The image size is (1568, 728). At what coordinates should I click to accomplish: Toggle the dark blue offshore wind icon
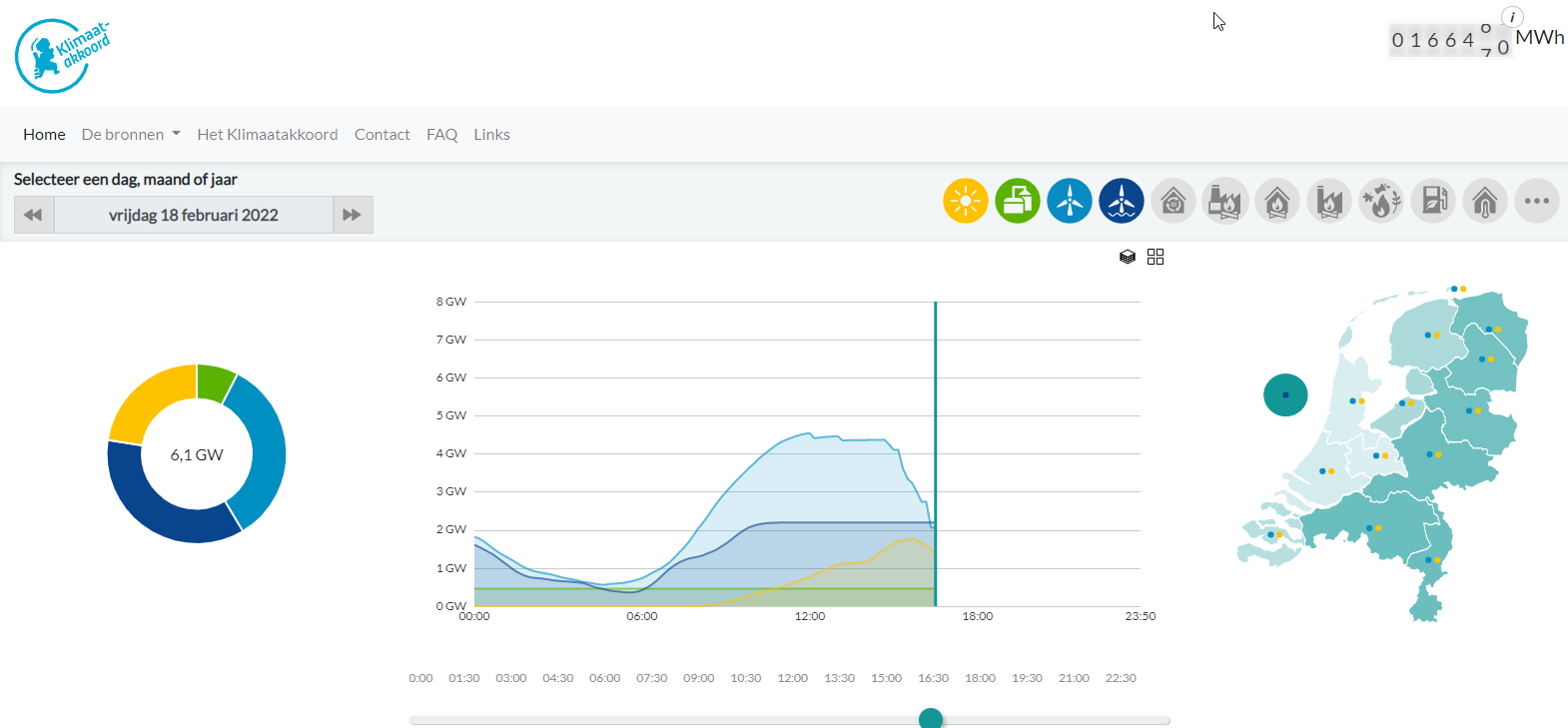[x=1121, y=201]
